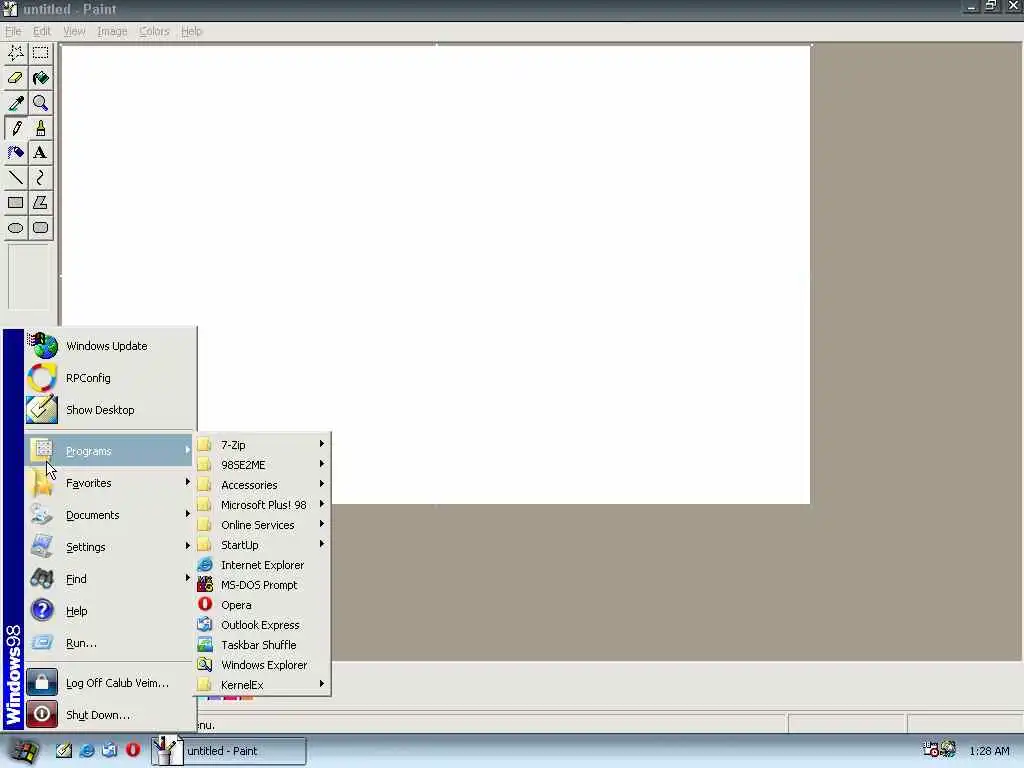
Task: Expand the 98SE2ME folder
Action: pyautogui.click(x=263, y=465)
